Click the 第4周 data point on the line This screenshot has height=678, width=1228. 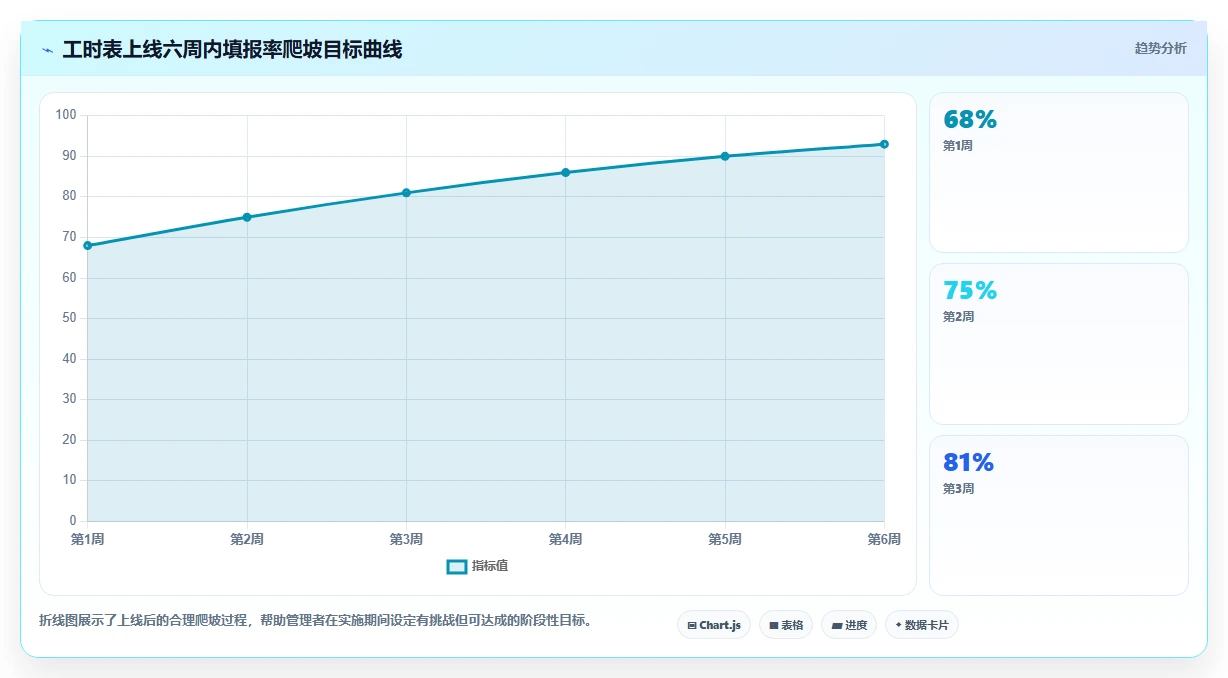click(566, 172)
